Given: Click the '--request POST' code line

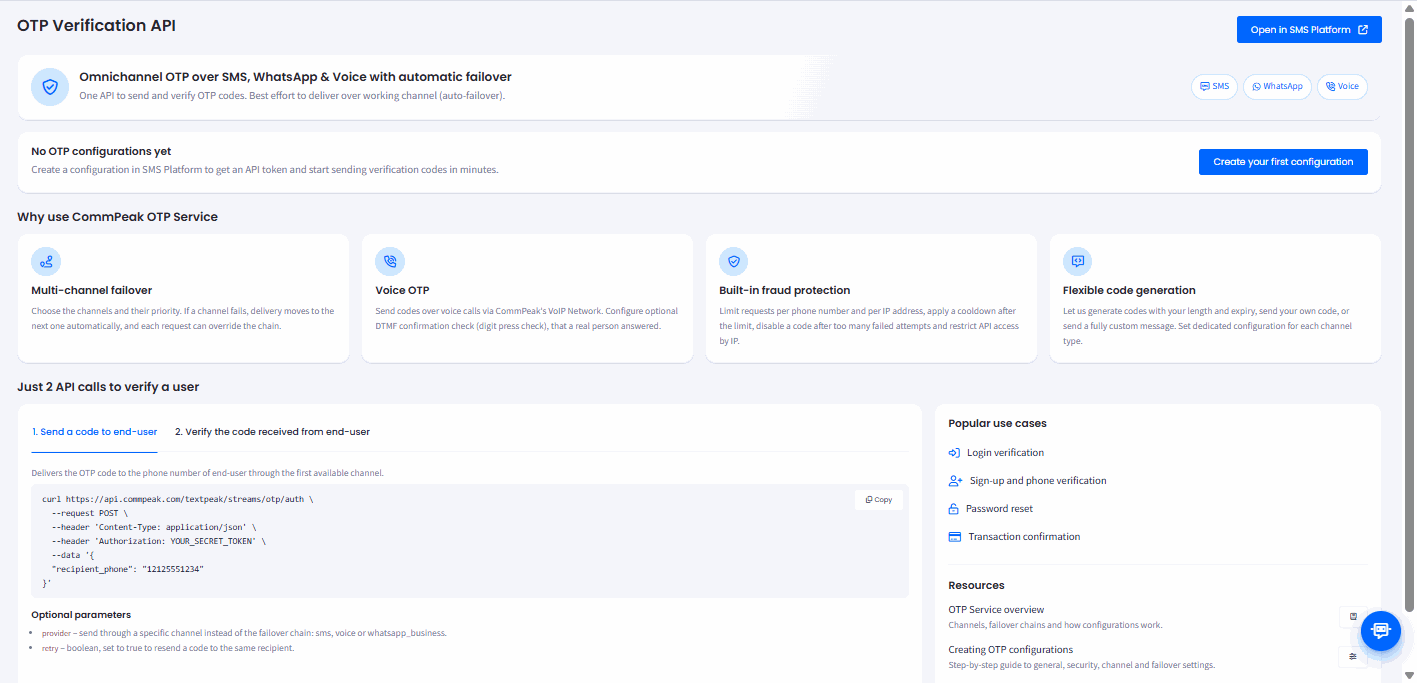Looking at the screenshot, I should pos(90,512).
